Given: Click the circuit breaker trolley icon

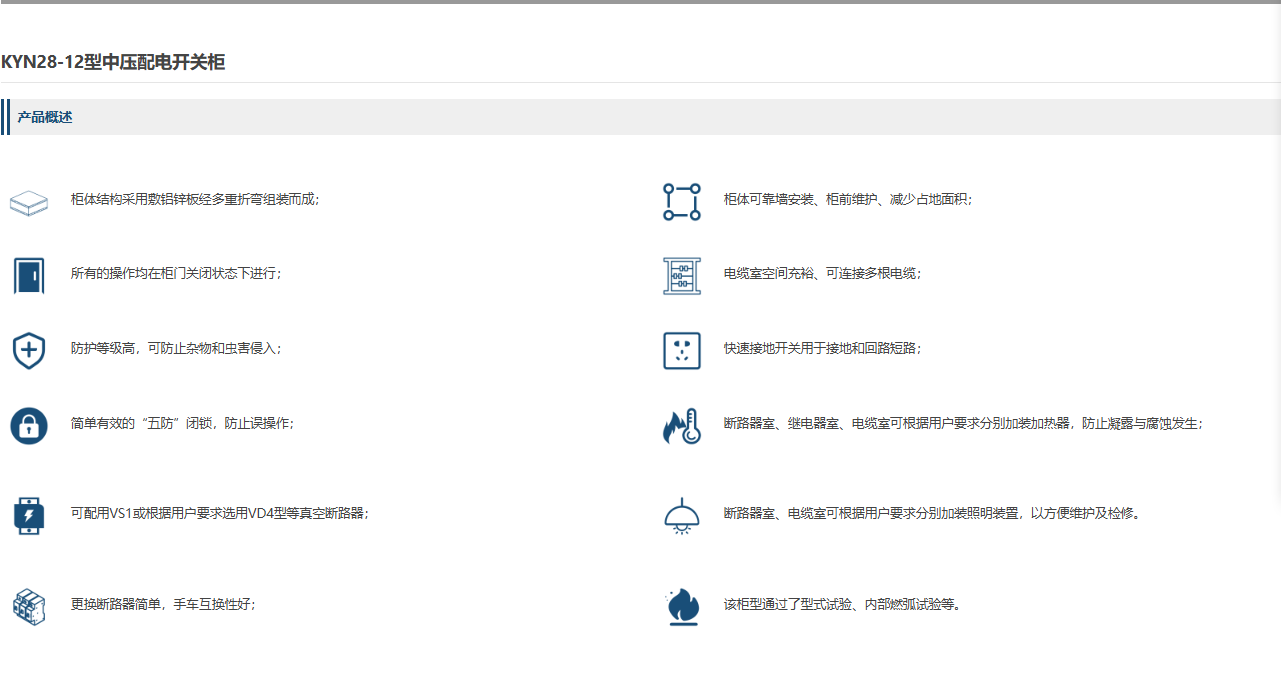Looking at the screenshot, I should (x=29, y=607).
